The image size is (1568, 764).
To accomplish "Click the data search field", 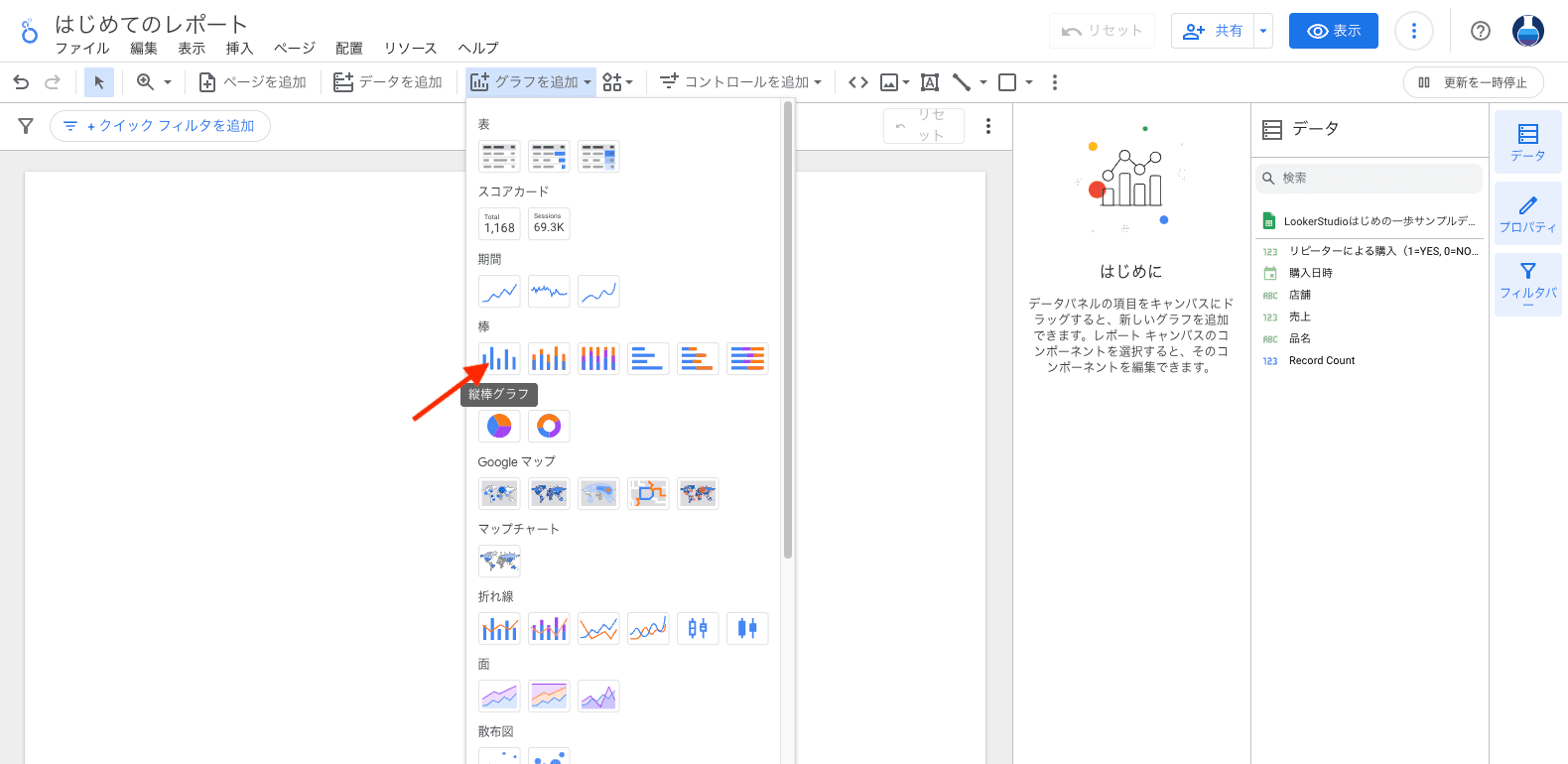I will pyautogui.click(x=1374, y=179).
